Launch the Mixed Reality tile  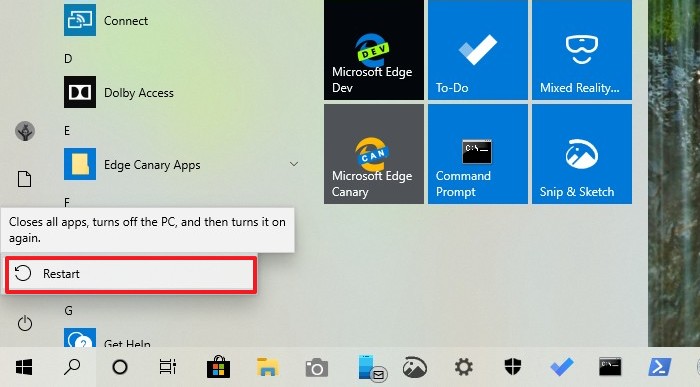(582, 50)
